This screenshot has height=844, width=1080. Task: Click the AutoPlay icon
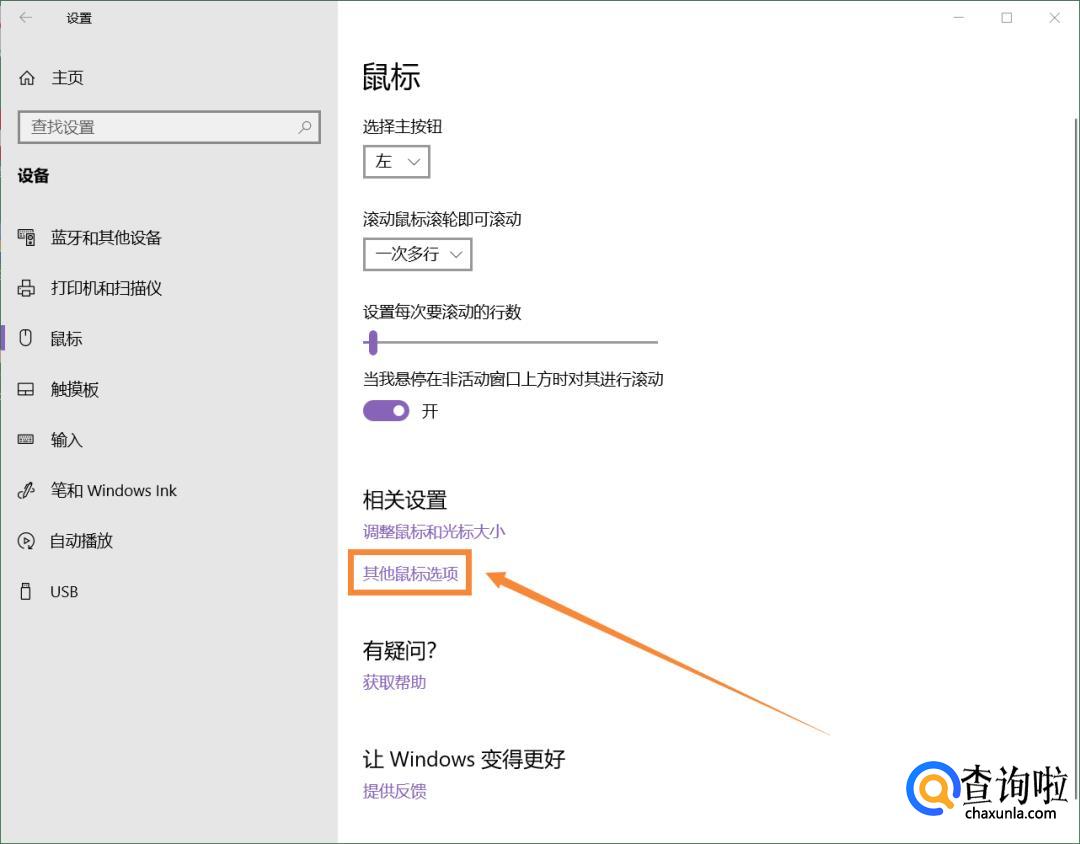tap(26, 541)
